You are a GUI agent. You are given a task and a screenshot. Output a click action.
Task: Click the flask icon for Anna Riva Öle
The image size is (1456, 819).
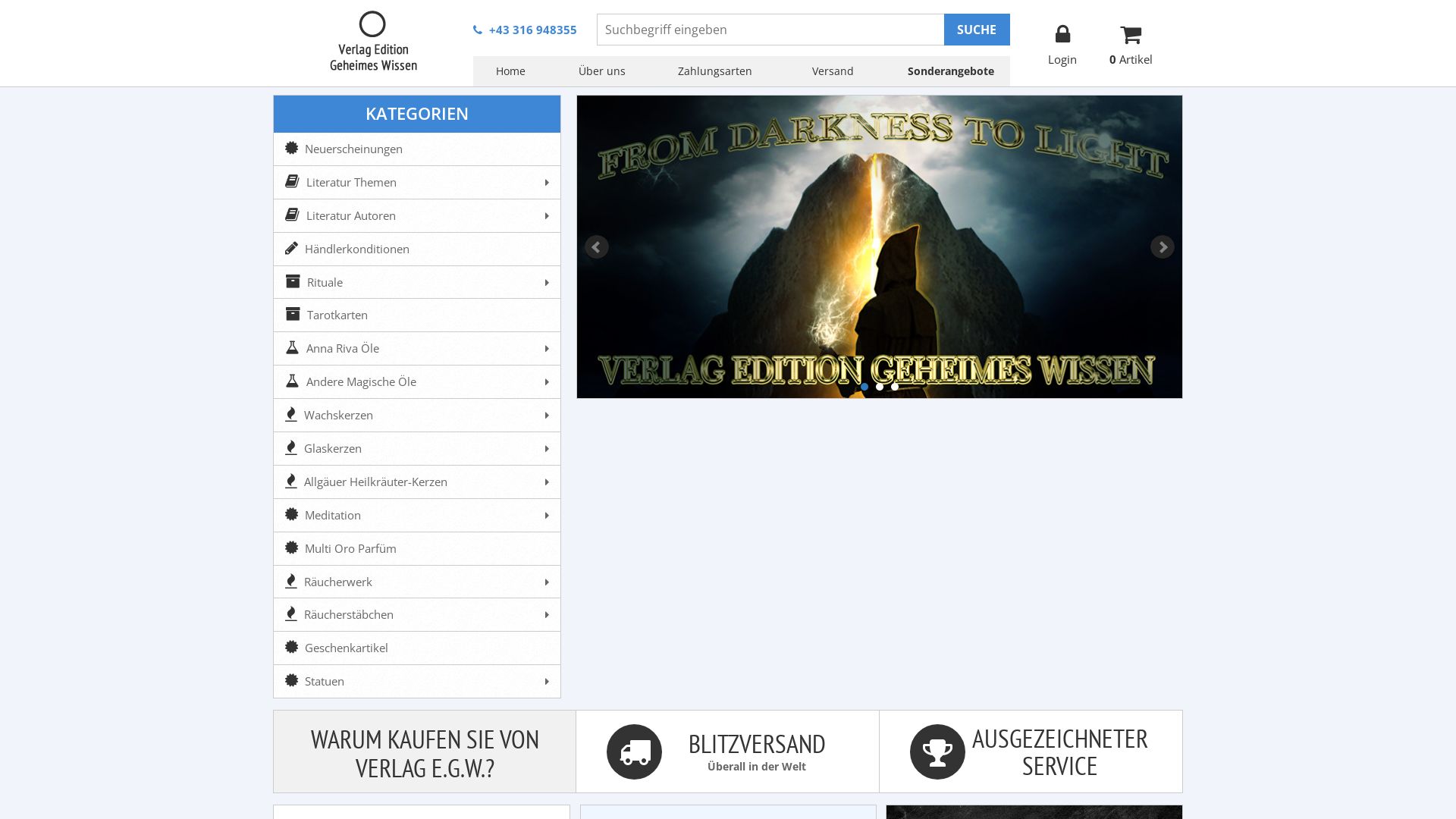coord(292,347)
